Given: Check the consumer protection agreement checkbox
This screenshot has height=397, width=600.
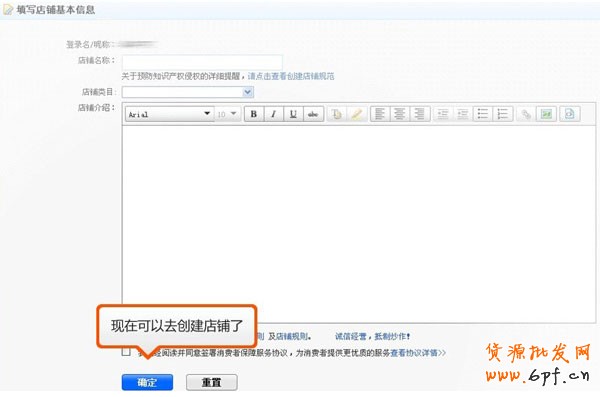Looking at the screenshot, I should pos(126,352).
